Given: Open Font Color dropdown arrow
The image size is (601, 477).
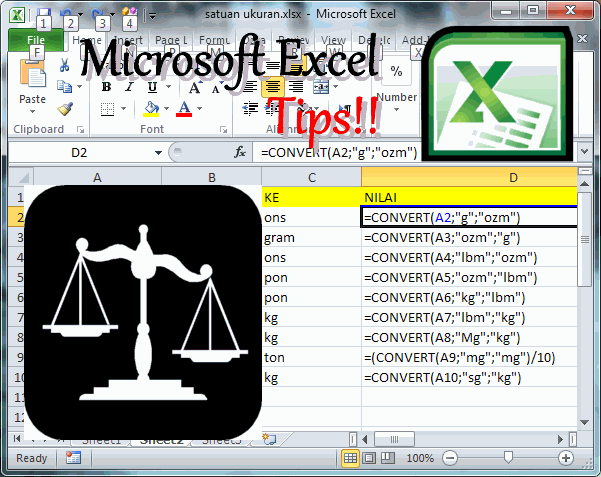Looking at the screenshot, I should [199, 109].
